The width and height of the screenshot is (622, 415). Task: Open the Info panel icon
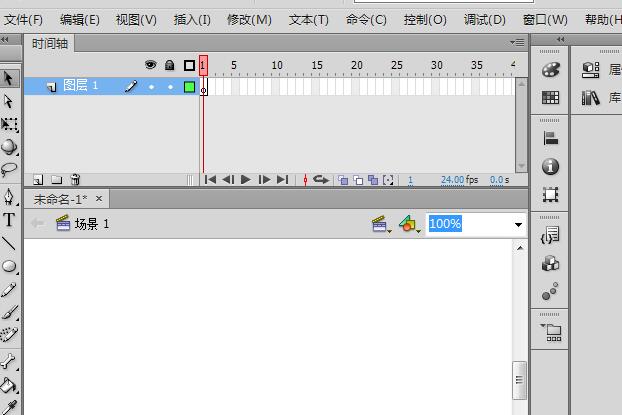(550, 167)
